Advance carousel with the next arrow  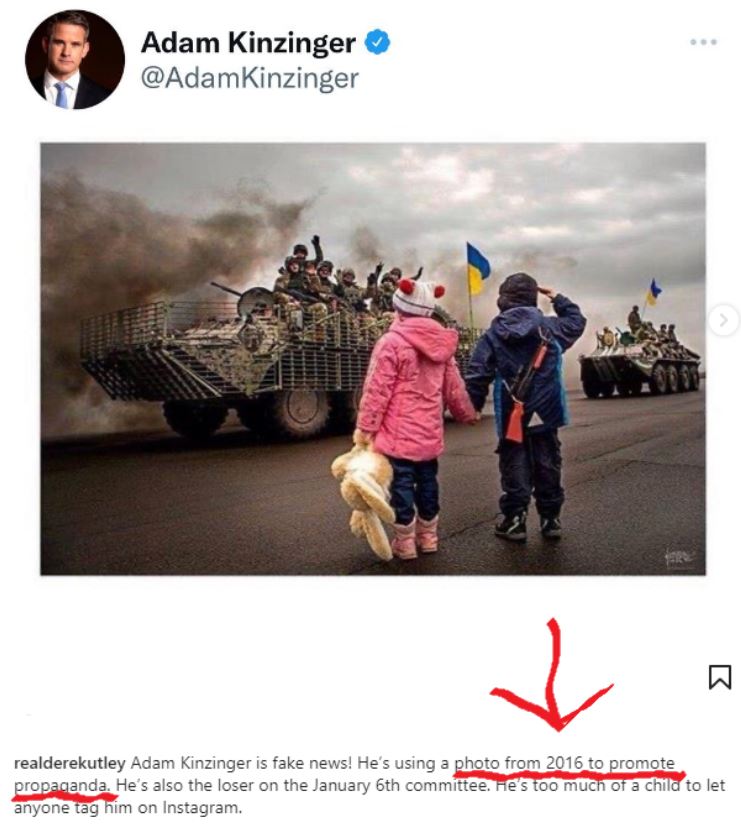[x=723, y=320]
